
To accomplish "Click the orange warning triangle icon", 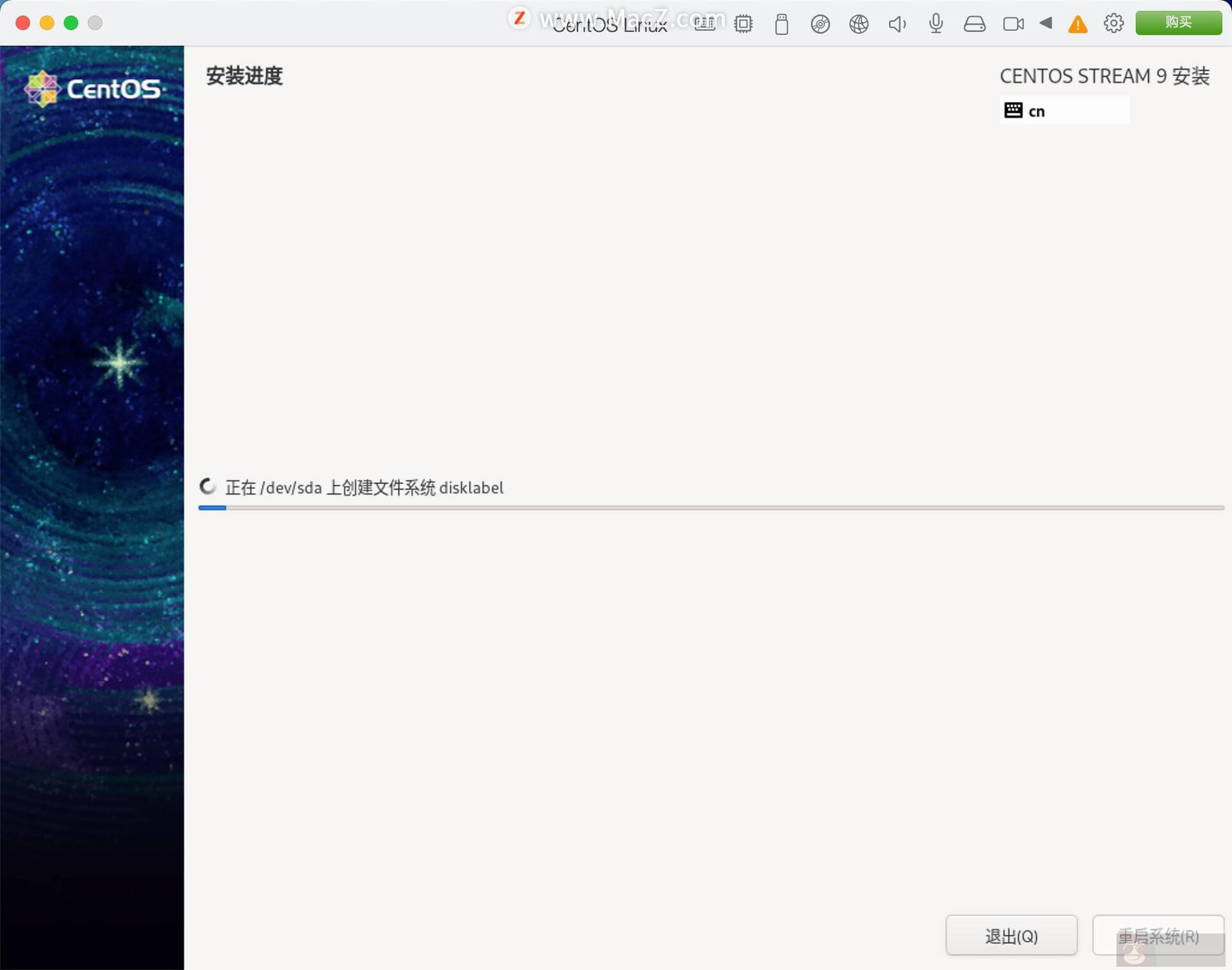I will (x=1077, y=24).
